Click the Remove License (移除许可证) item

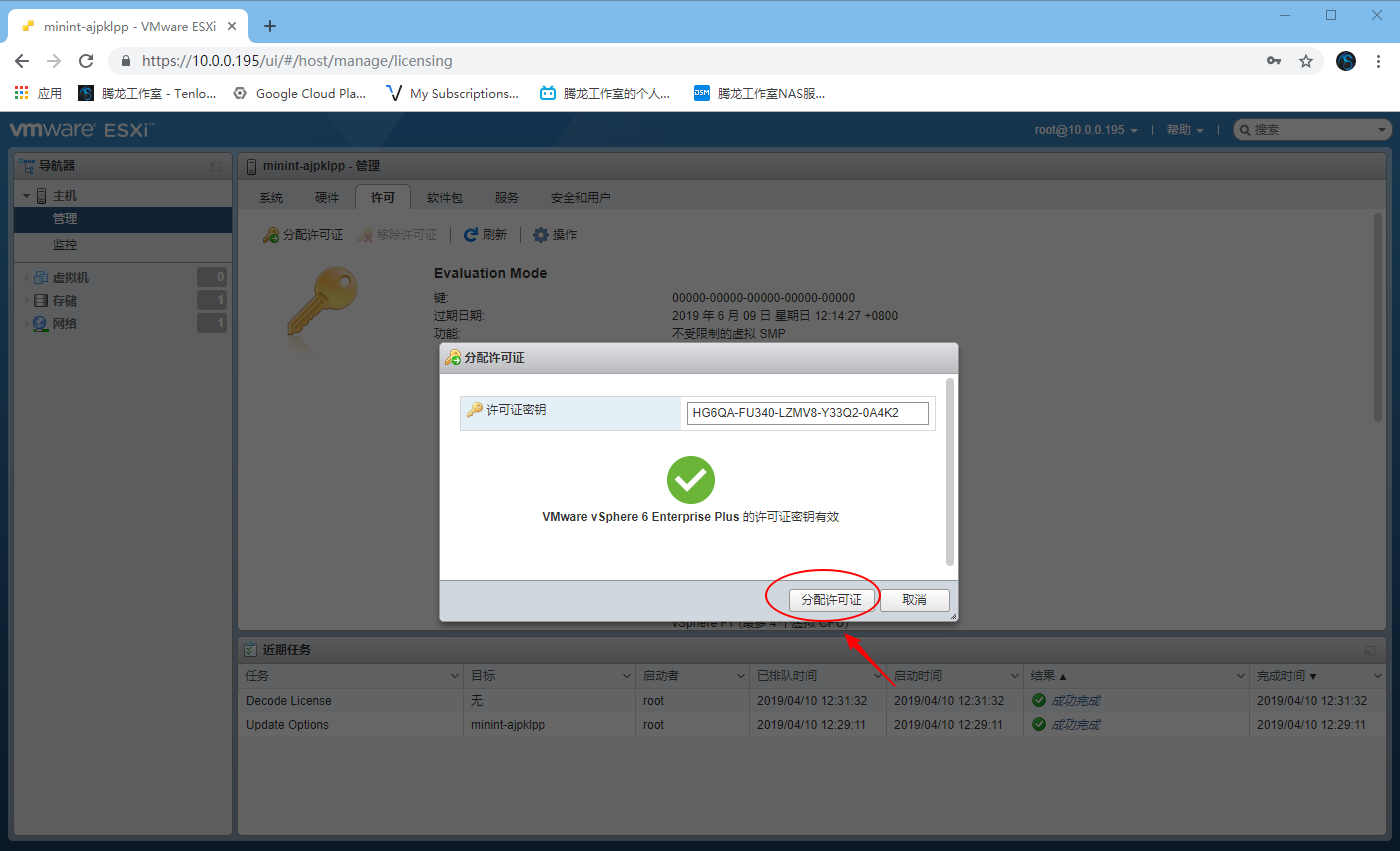(398, 235)
